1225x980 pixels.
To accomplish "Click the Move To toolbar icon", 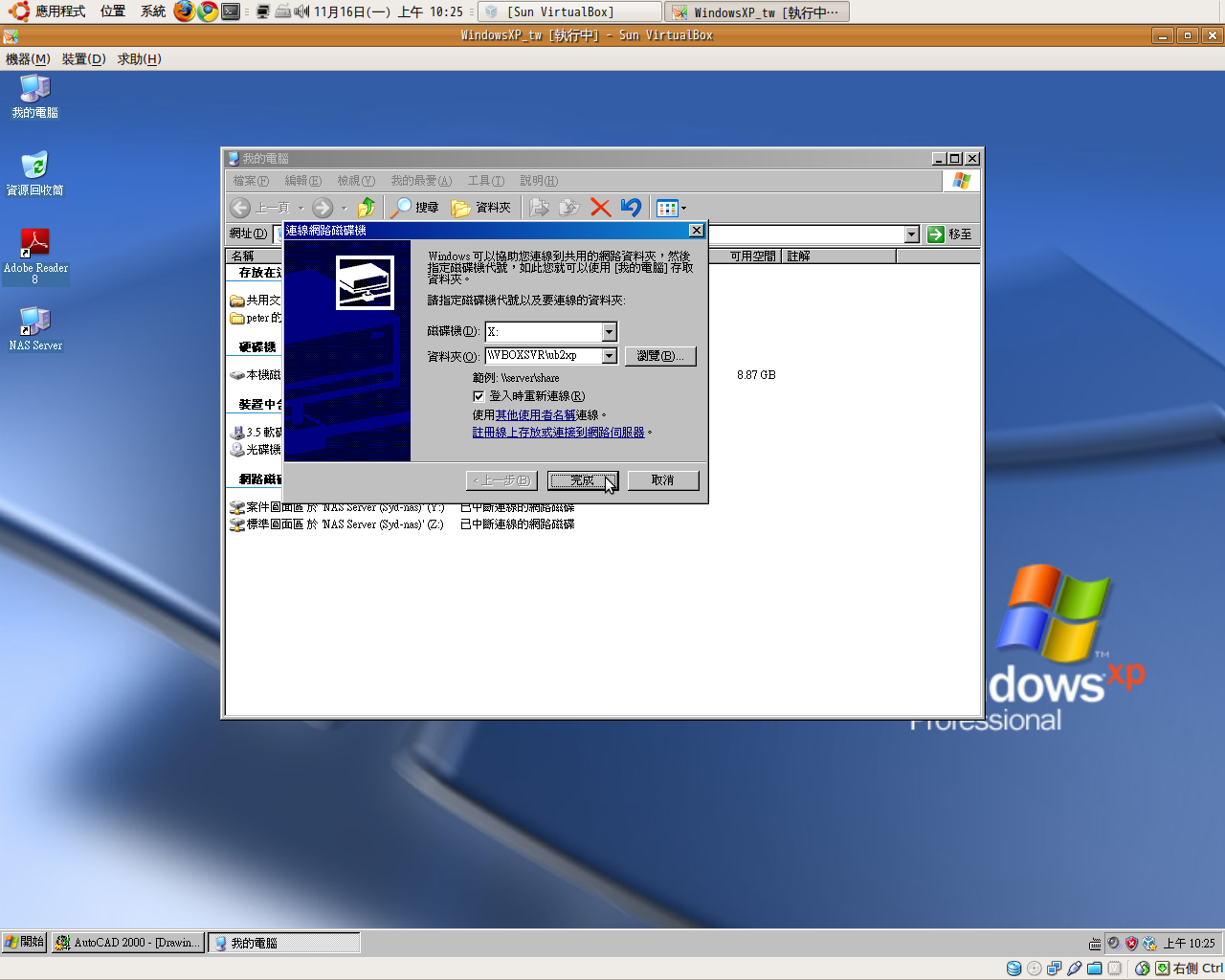I will pos(540,208).
